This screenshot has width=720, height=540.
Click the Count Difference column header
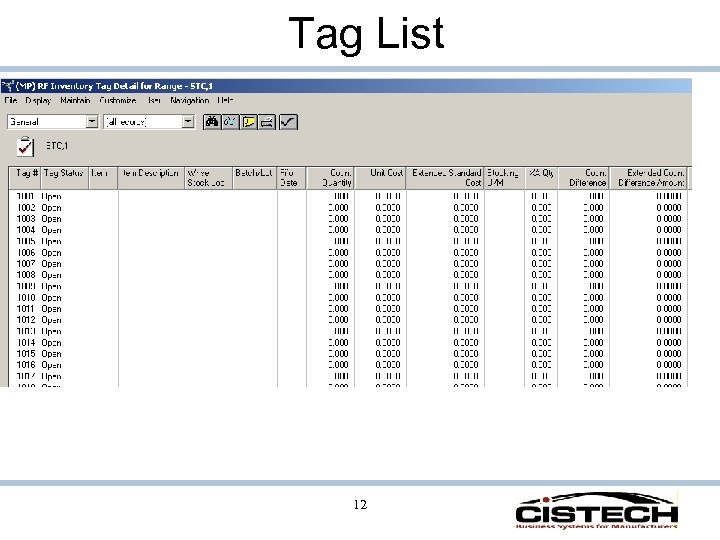point(584,178)
